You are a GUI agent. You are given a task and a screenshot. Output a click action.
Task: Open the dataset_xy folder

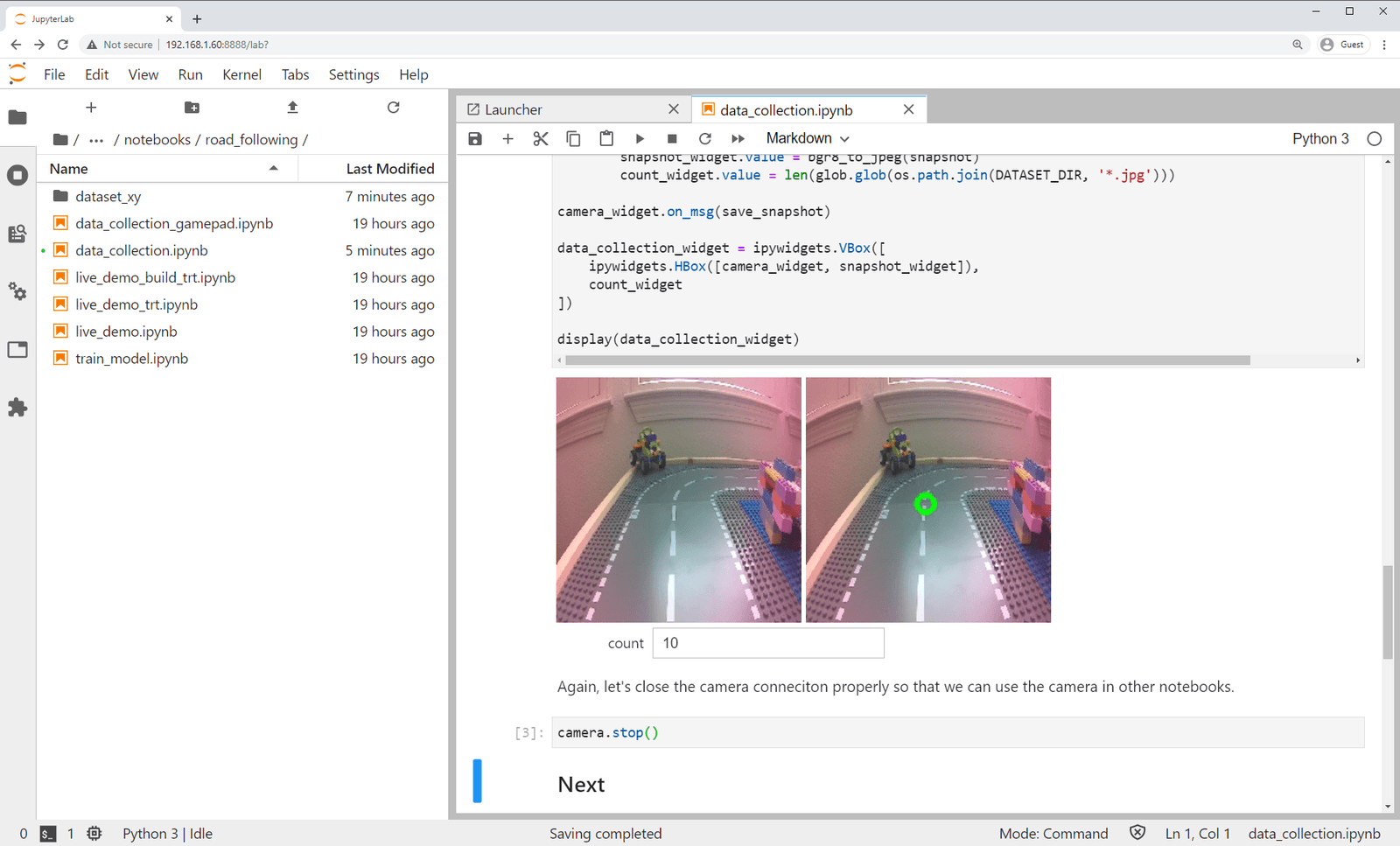pyautogui.click(x=243, y=197)
